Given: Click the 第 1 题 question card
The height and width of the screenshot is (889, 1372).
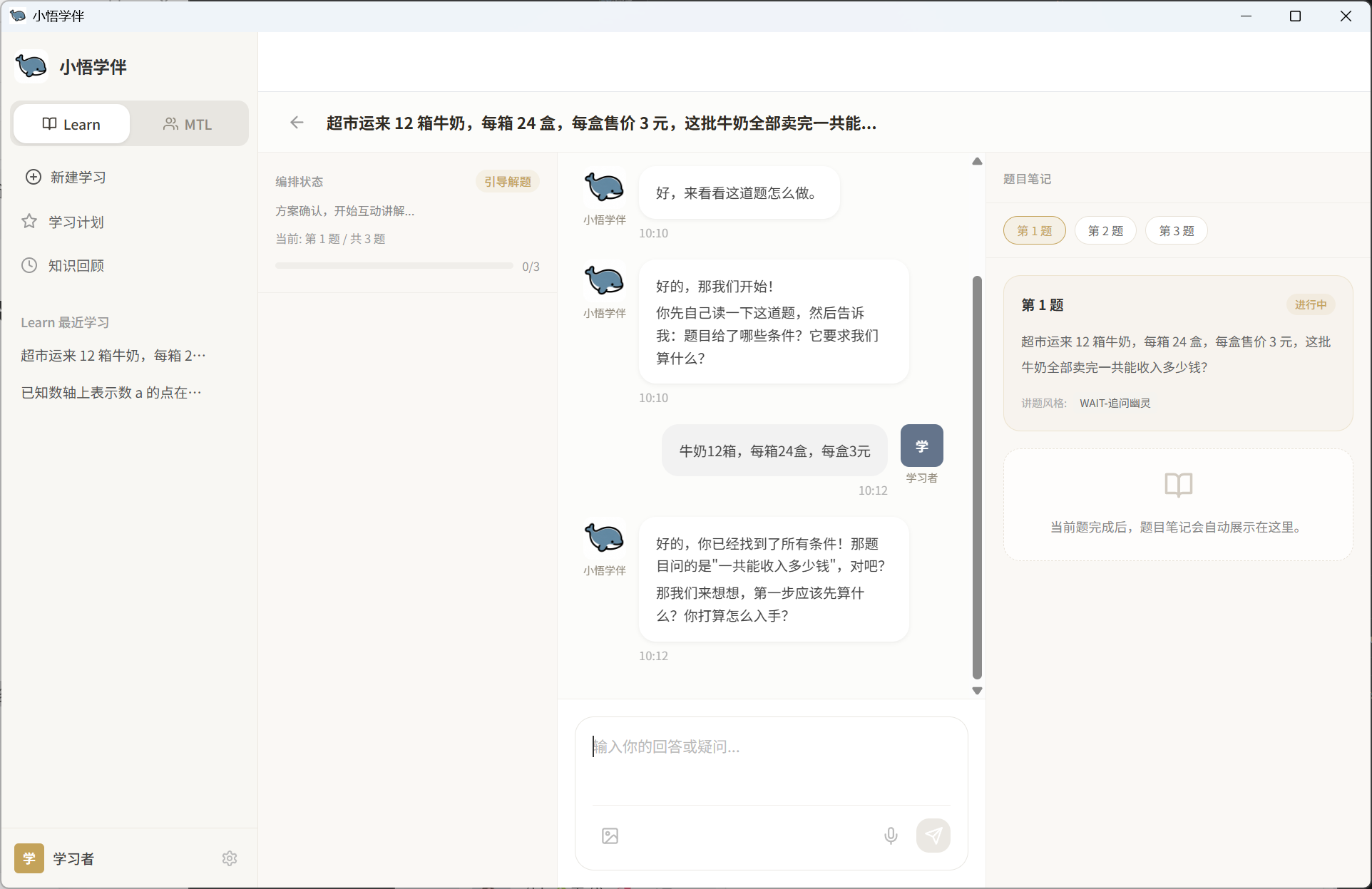Looking at the screenshot, I should click(x=1178, y=353).
